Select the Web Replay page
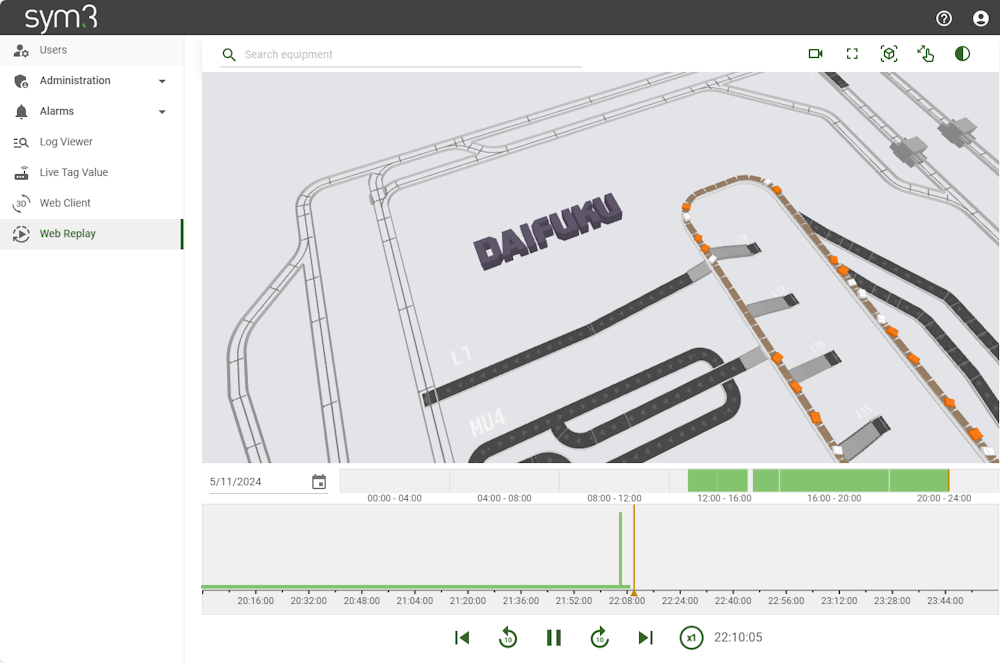 (x=92, y=234)
